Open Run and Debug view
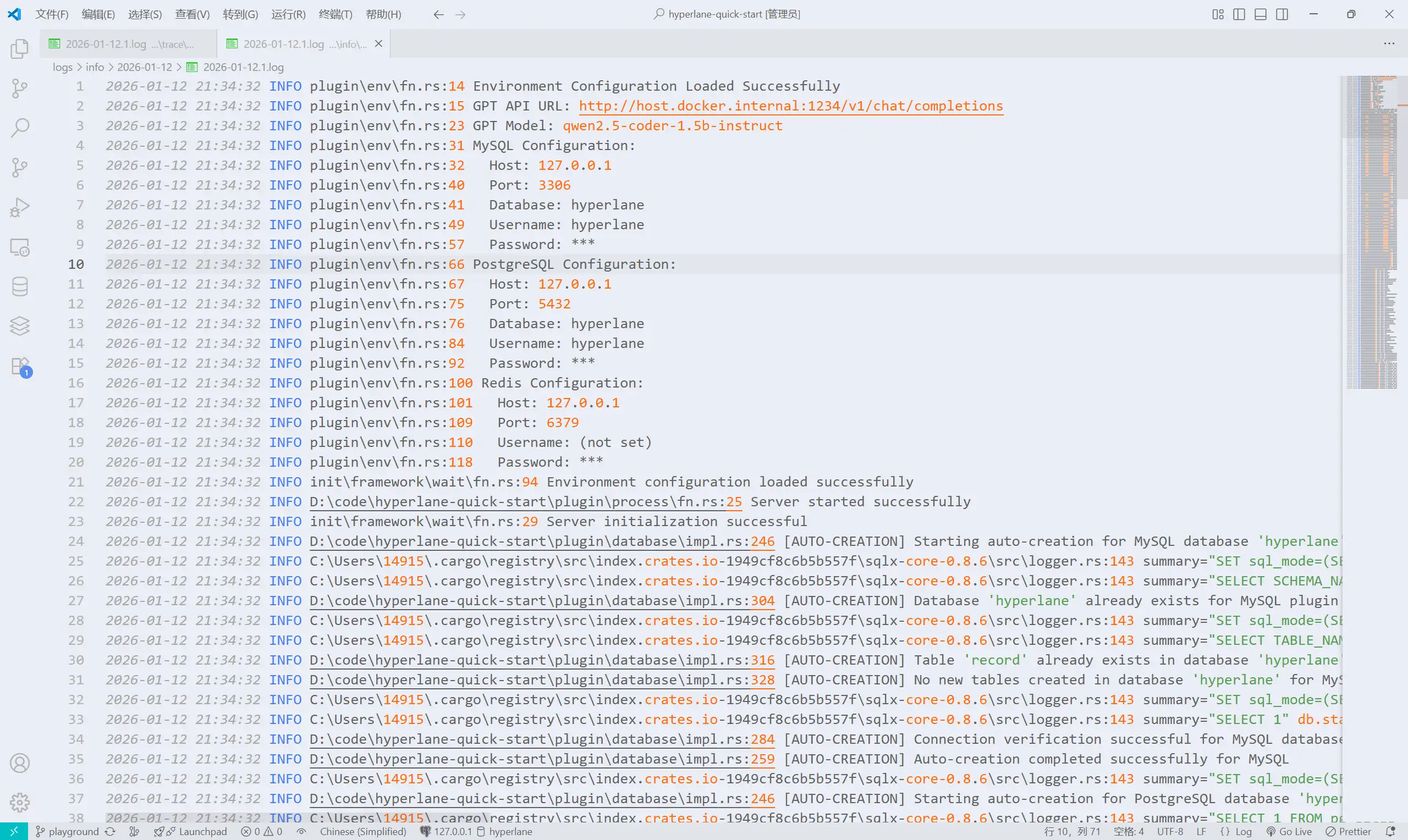The width and height of the screenshot is (1408, 840). click(x=20, y=207)
